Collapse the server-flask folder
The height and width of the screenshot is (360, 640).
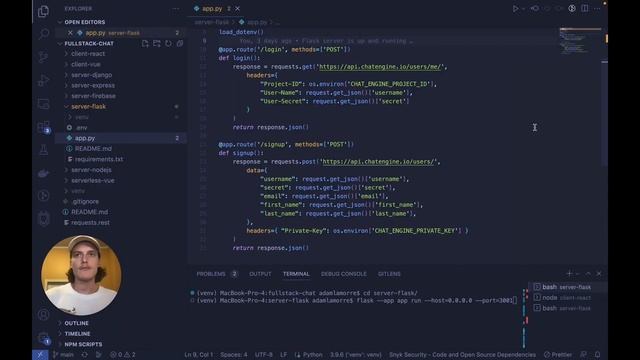tap(88, 107)
